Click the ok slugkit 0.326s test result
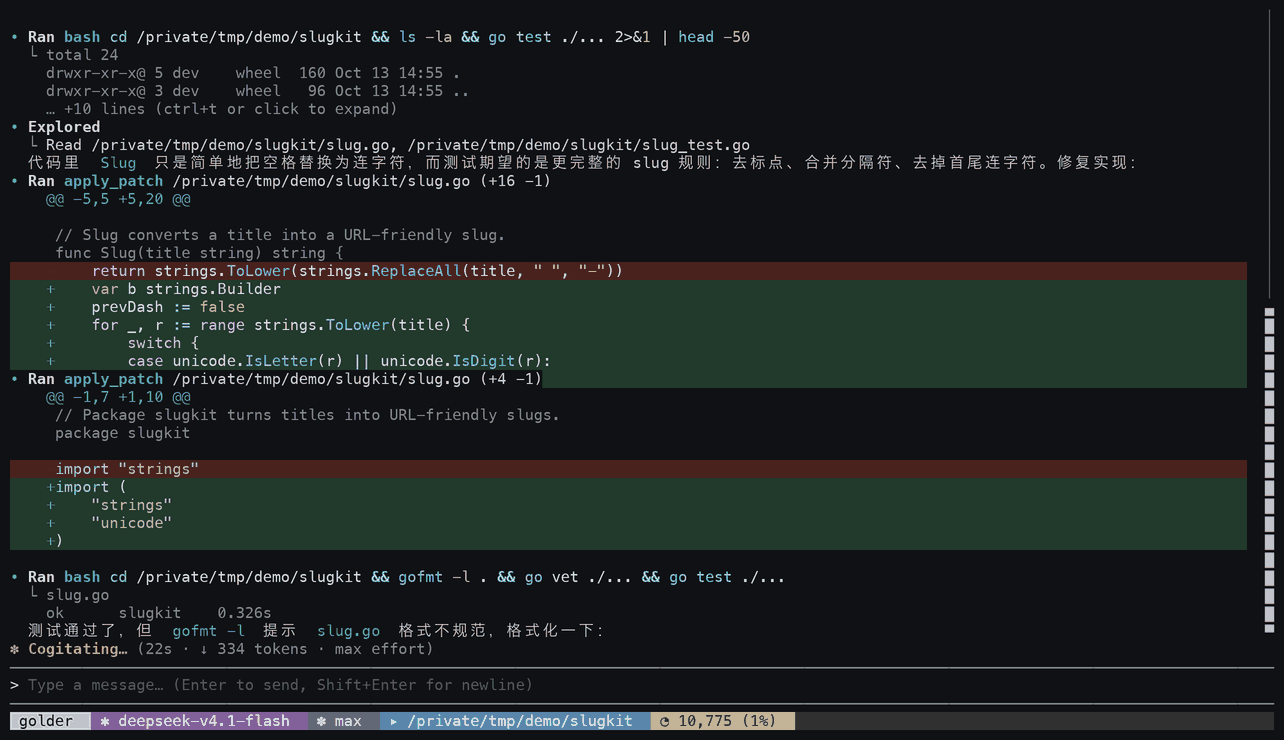Viewport: 1284px width, 740px height. pyautogui.click(x=159, y=613)
